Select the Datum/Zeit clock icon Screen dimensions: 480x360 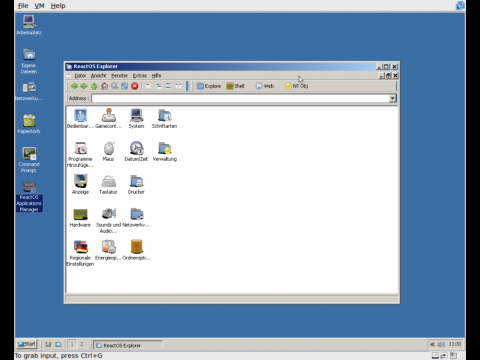136,151
